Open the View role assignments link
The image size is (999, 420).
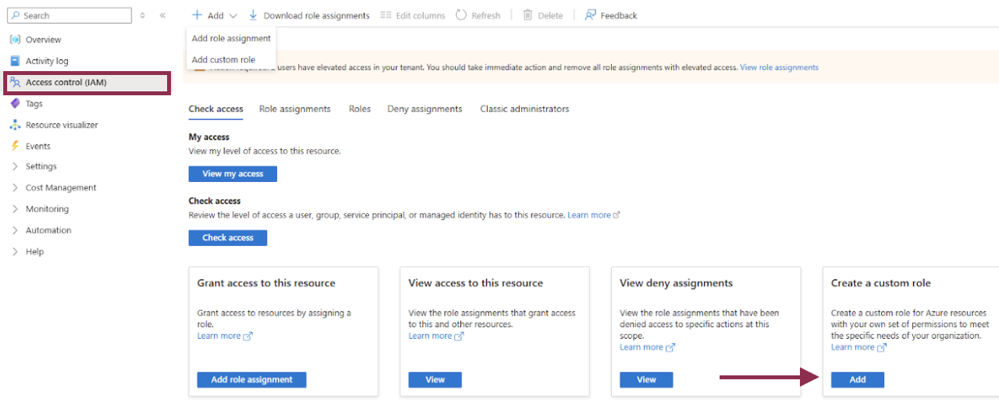[x=779, y=67]
